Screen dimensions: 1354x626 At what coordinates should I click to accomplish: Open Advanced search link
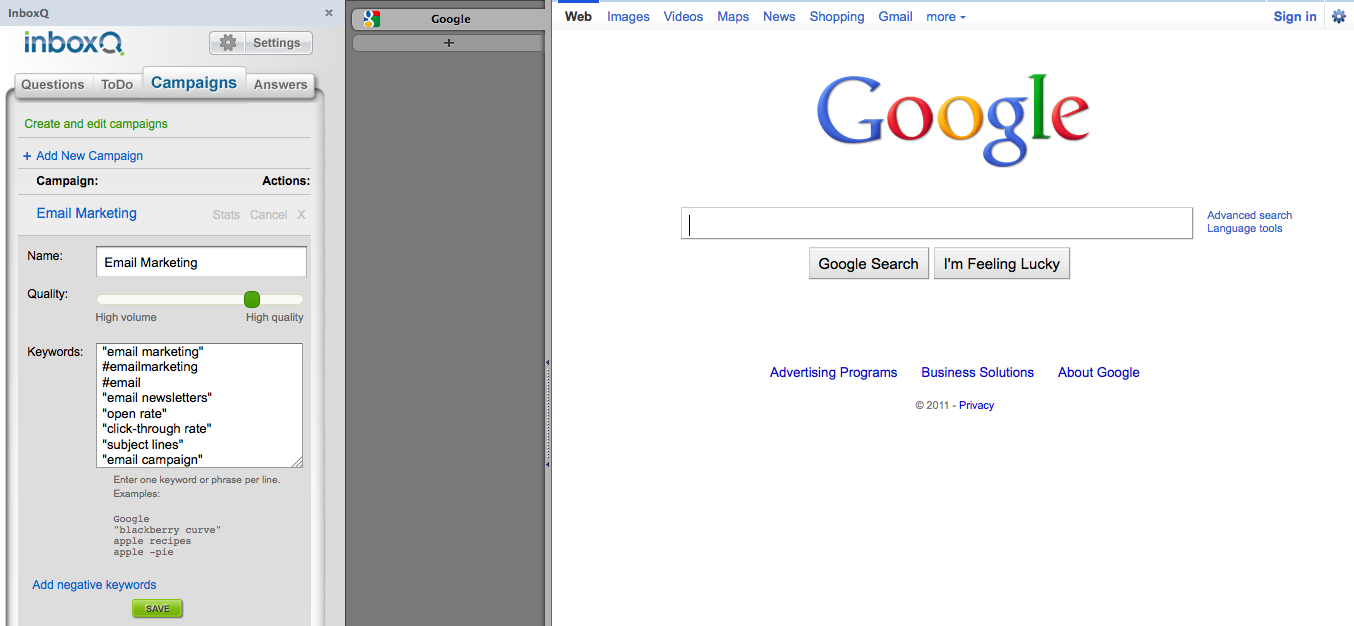click(x=1249, y=215)
